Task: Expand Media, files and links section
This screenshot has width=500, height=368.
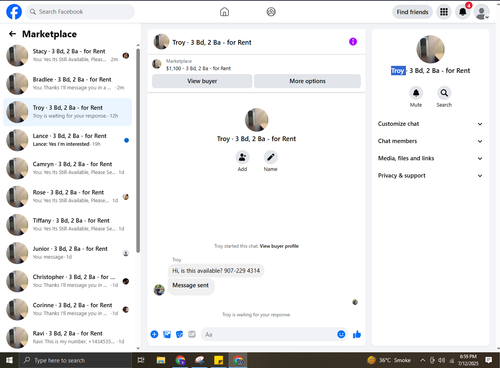Action: (430, 158)
